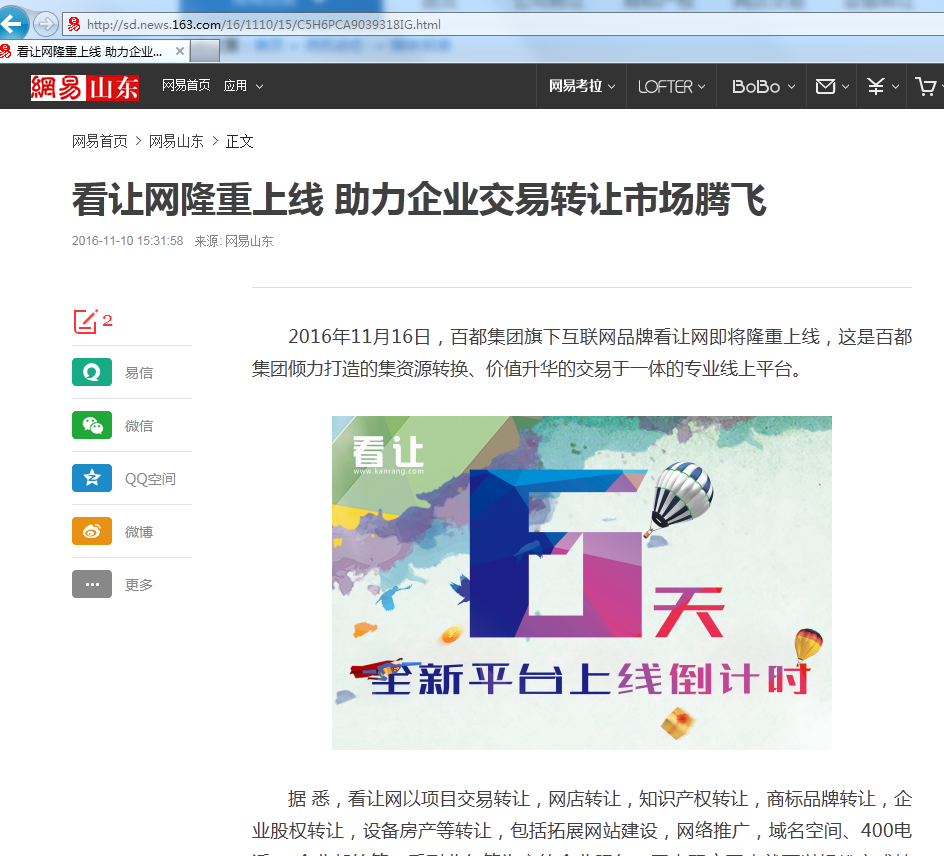Share to QQ空间 using sidebar icon
This screenshot has height=856, width=944.
(x=92, y=478)
